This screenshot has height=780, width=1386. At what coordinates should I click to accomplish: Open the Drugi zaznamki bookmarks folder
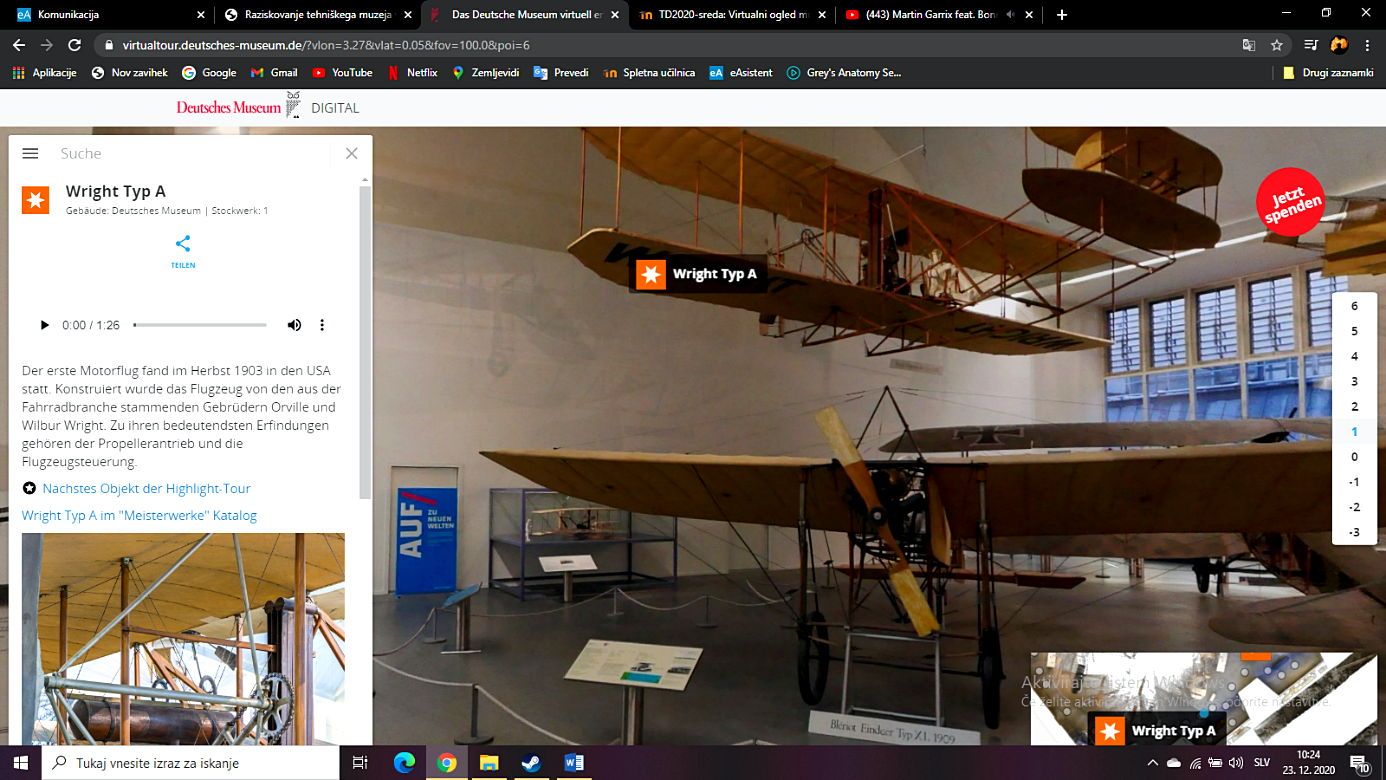[1329, 72]
